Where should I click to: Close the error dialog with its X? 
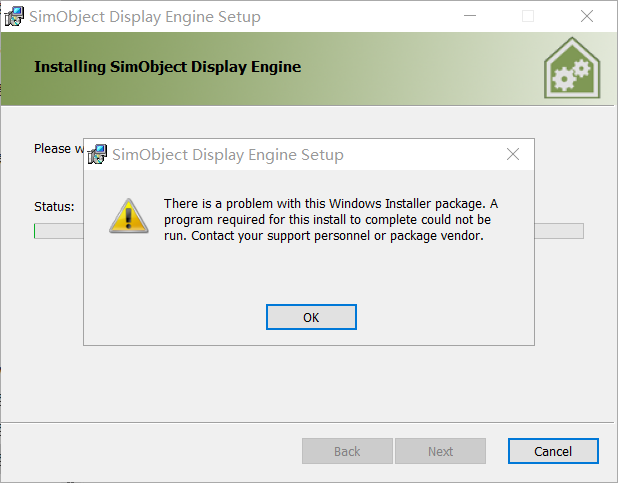click(513, 155)
